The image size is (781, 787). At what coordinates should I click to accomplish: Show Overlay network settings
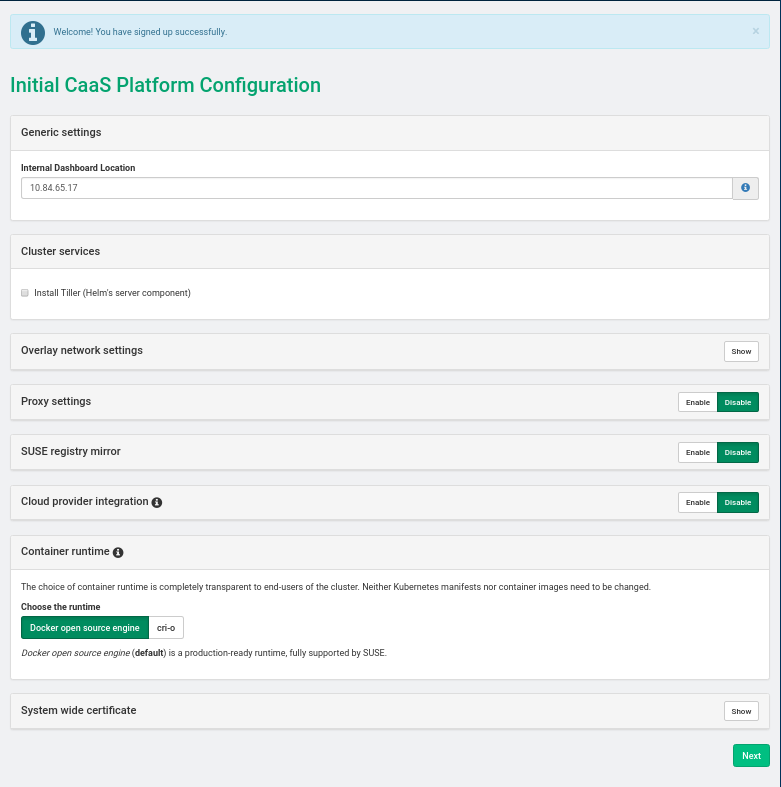click(x=741, y=351)
